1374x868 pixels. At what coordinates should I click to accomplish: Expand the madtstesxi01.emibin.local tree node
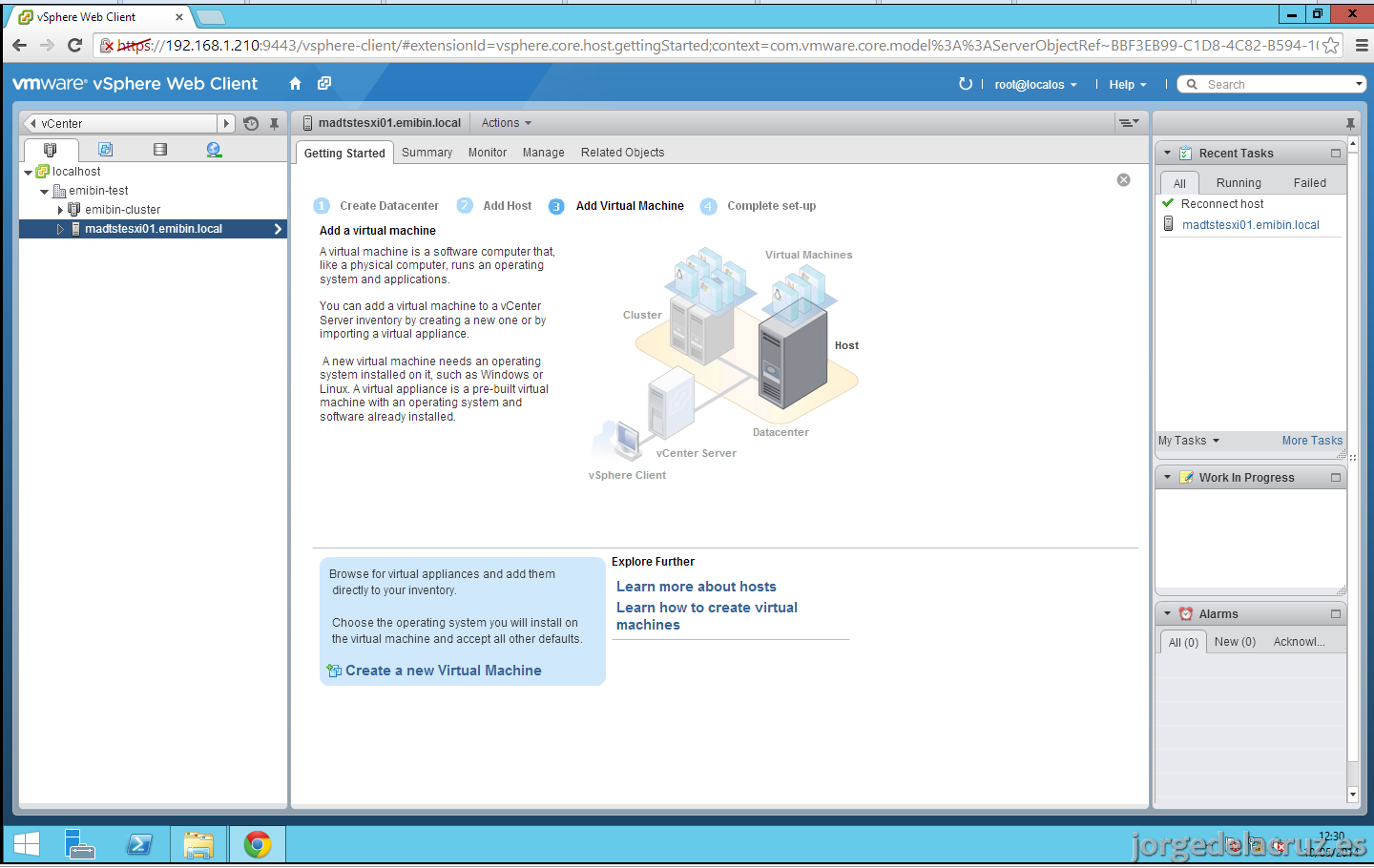click(x=61, y=229)
